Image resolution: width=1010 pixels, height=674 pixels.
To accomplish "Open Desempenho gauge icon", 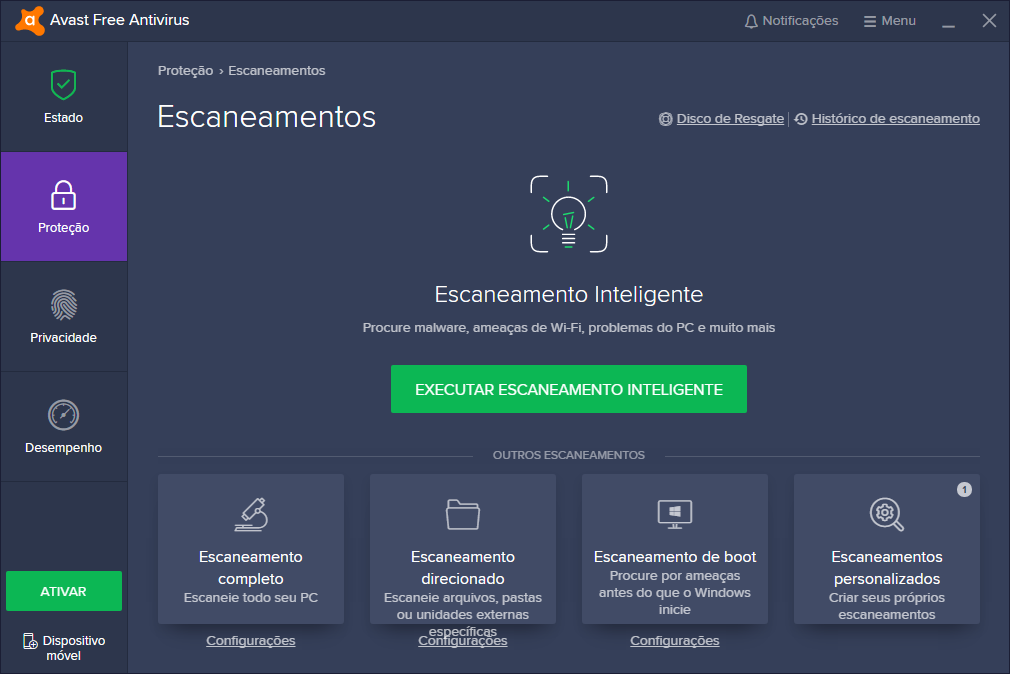I will 63,415.
